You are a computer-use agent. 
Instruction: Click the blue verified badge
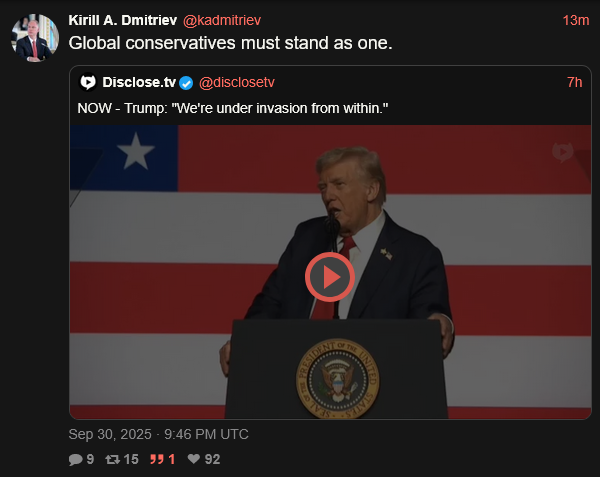coord(186,83)
